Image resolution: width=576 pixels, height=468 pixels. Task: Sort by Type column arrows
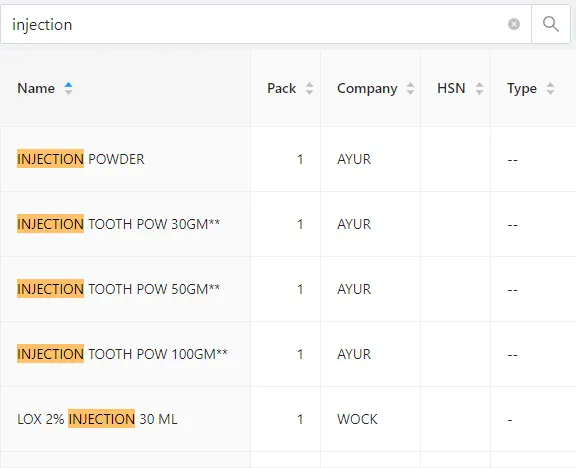tap(550, 89)
